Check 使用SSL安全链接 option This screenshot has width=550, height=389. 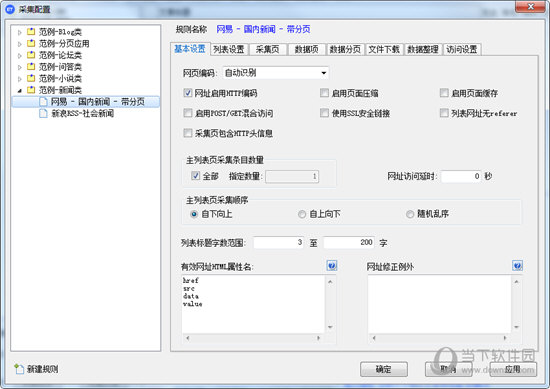[x=324, y=113]
